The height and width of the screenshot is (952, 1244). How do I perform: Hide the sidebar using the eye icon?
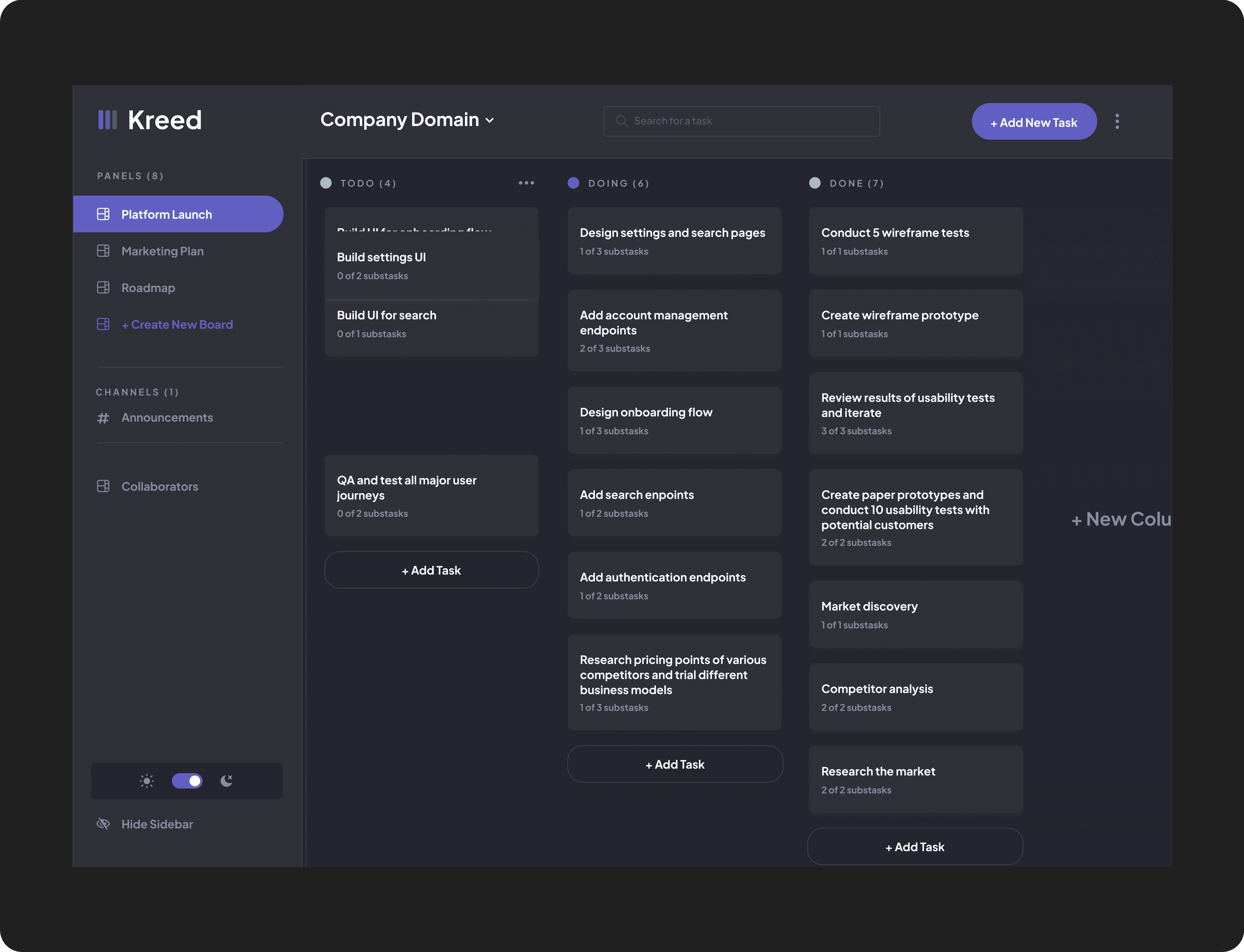point(103,823)
